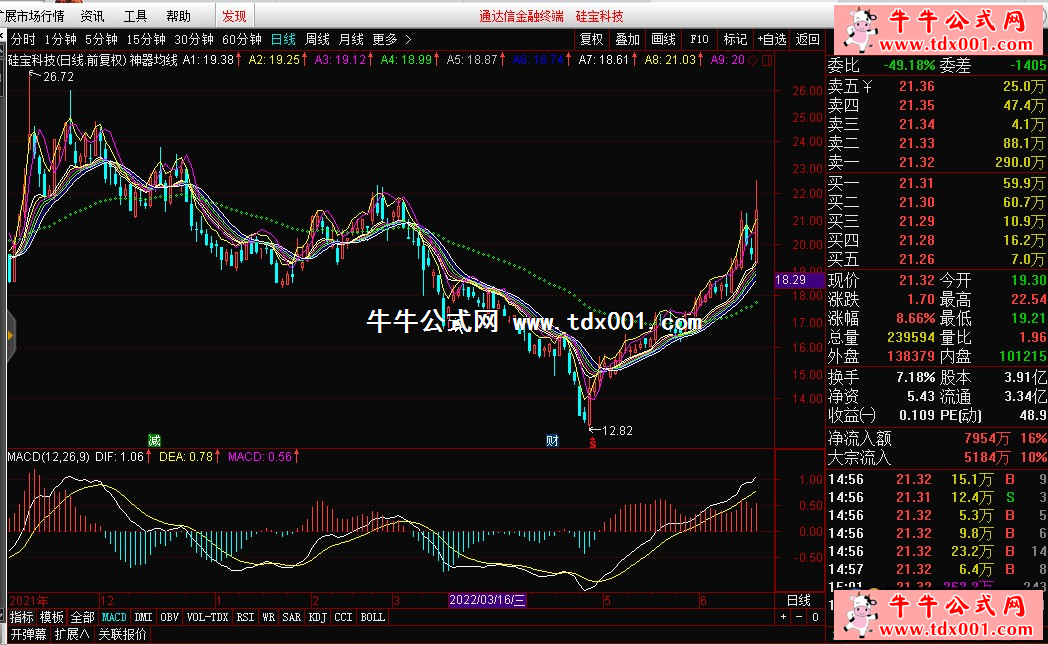Screen dimensions: 1048x645
Task: Click the 模板 tab at bottom
Action: point(52,617)
